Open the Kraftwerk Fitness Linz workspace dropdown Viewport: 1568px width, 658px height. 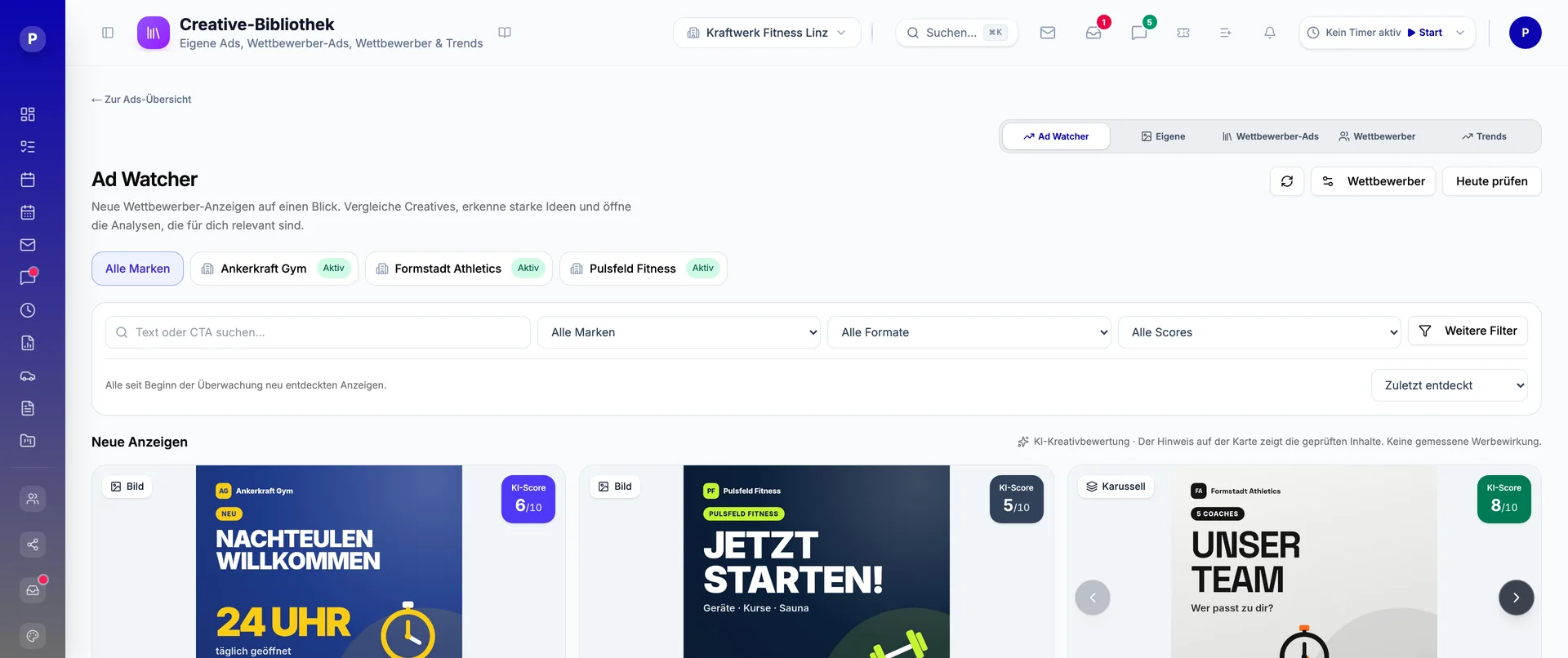pyautogui.click(x=767, y=33)
